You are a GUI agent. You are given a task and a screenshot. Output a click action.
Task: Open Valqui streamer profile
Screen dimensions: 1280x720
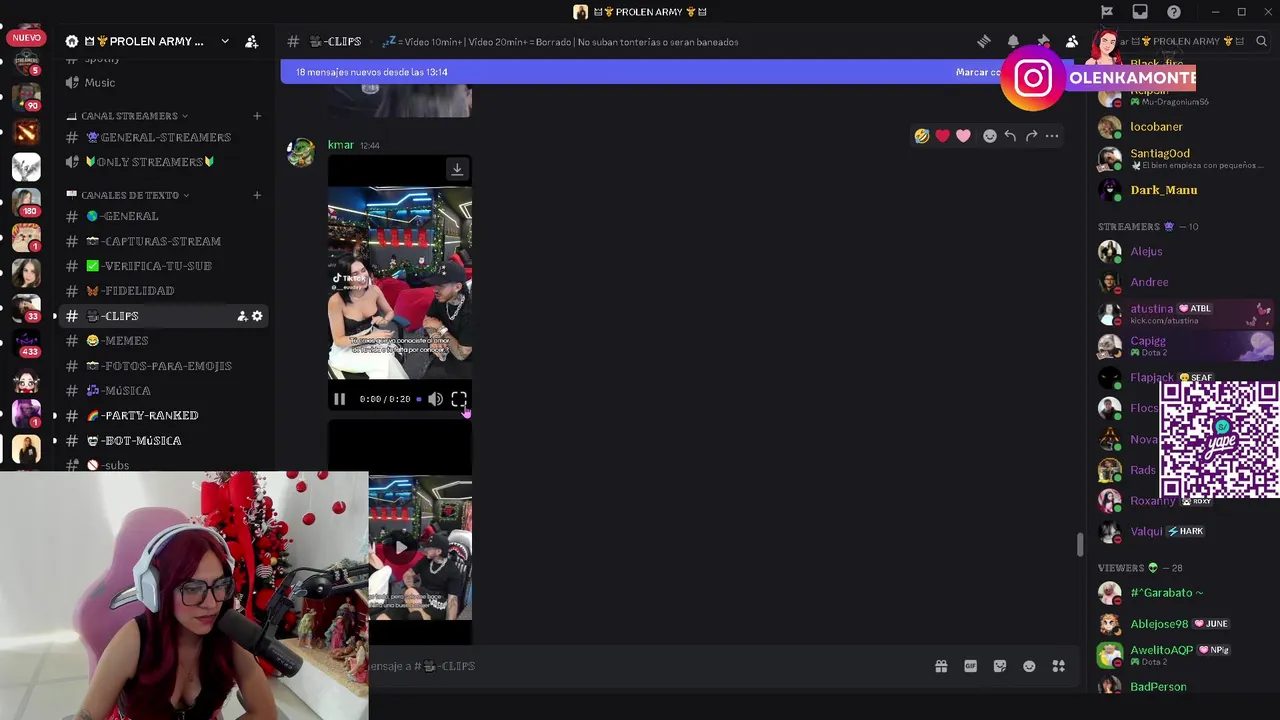[x=1146, y=532]
